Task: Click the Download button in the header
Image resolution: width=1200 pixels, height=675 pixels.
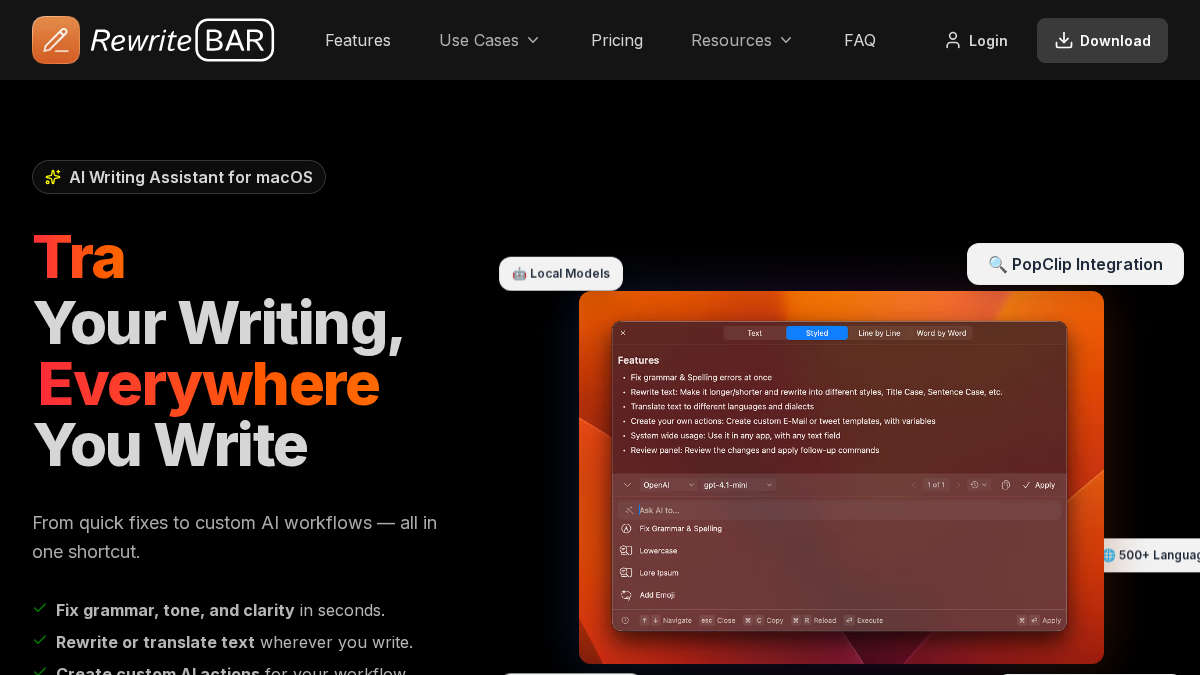Action: point(1102,40)
